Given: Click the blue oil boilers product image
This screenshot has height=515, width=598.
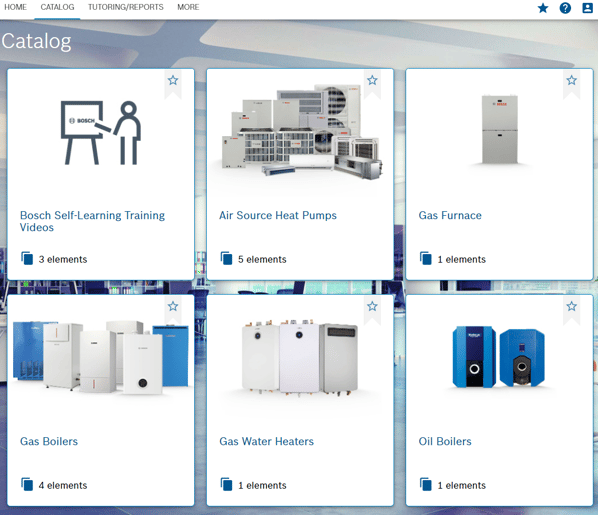Looking at the screenshot, I should pyautogui.click(x=499, y=357).
